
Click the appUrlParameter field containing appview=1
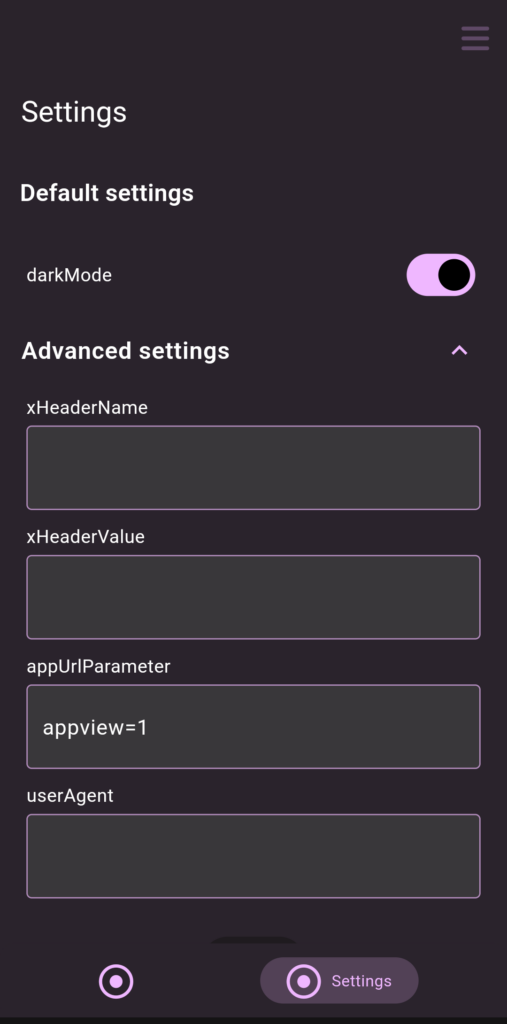[254, 726]
